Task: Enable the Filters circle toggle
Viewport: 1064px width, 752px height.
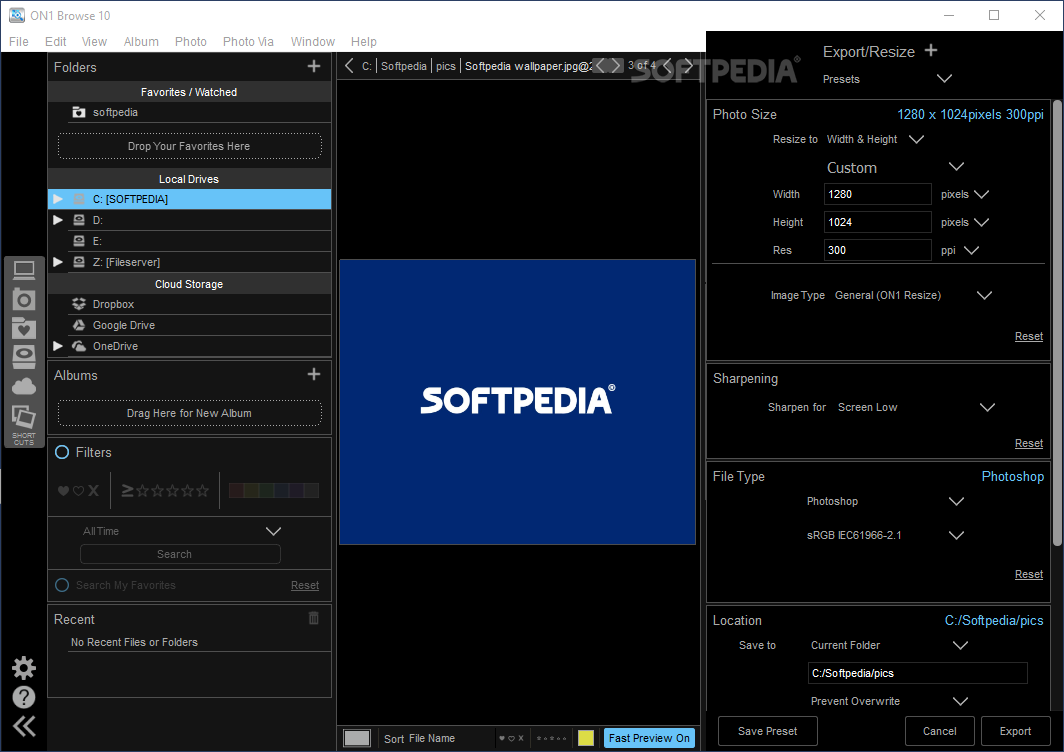Action: [62, 452]
